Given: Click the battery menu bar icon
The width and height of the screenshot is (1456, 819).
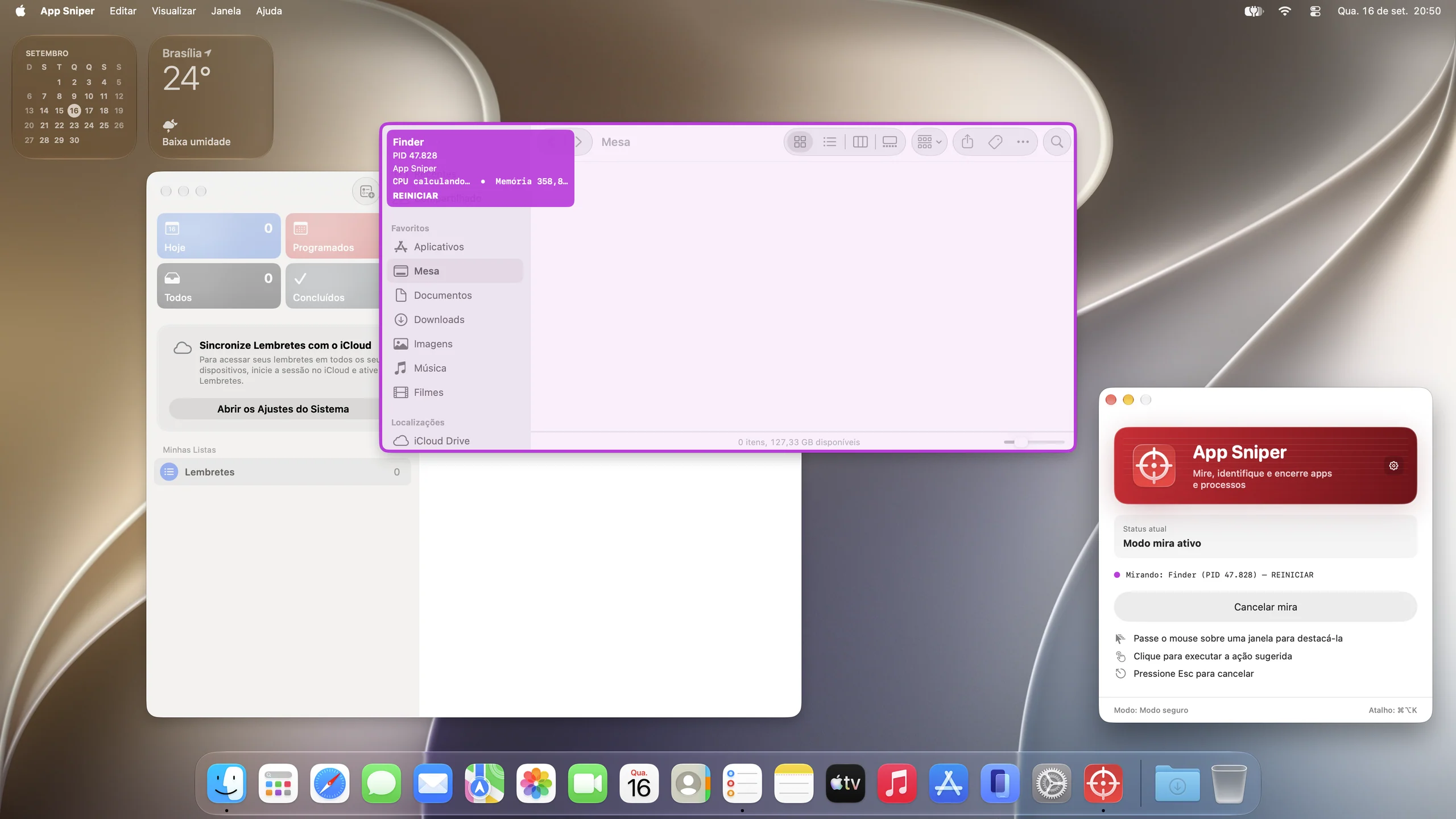Looking at the screenshot, I should pyautogui.click(x=1253, y=11).
